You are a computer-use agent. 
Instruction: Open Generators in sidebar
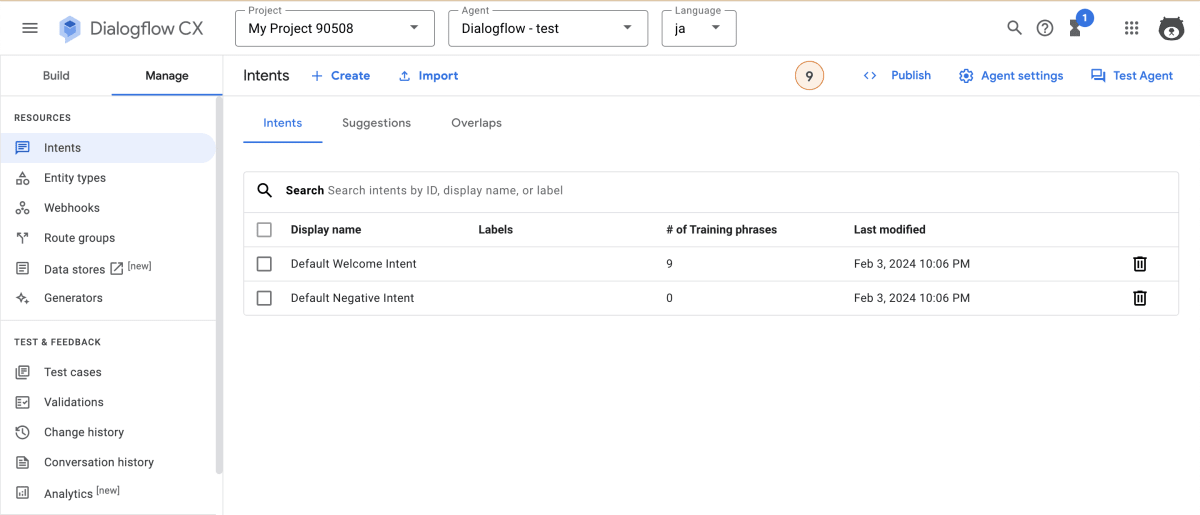[73, 298]
